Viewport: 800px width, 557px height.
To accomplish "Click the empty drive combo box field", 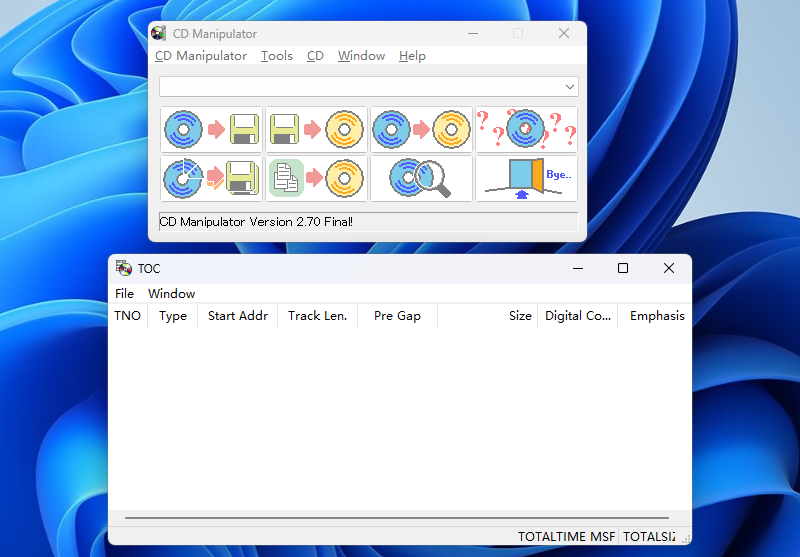I will click(x=368, y=87).
